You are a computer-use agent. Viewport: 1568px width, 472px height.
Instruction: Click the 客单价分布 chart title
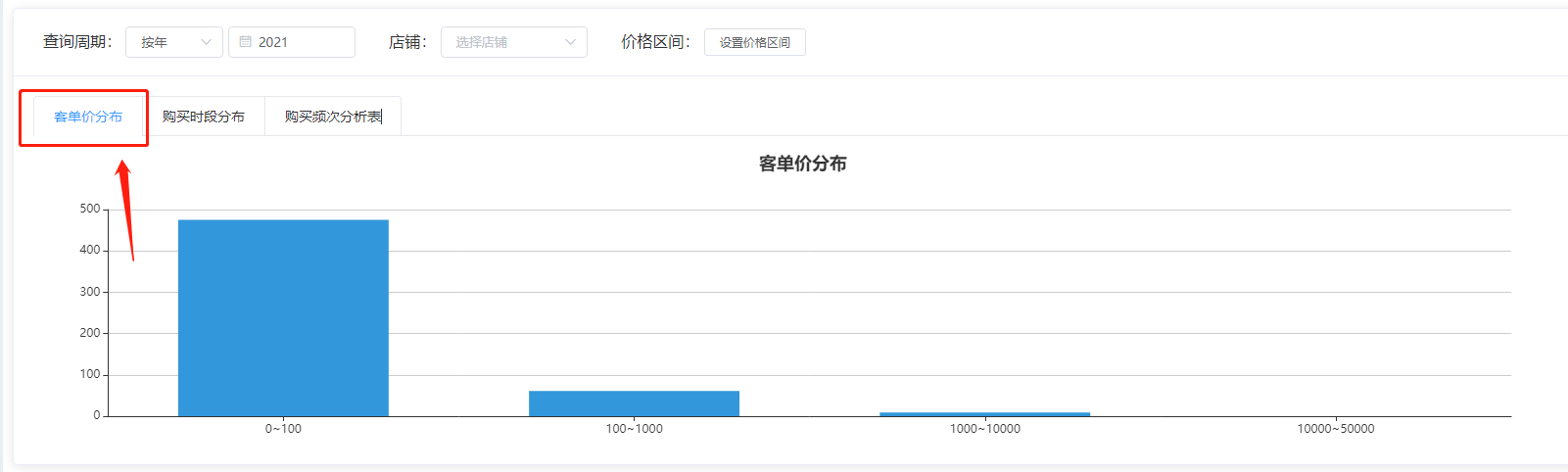802,164
